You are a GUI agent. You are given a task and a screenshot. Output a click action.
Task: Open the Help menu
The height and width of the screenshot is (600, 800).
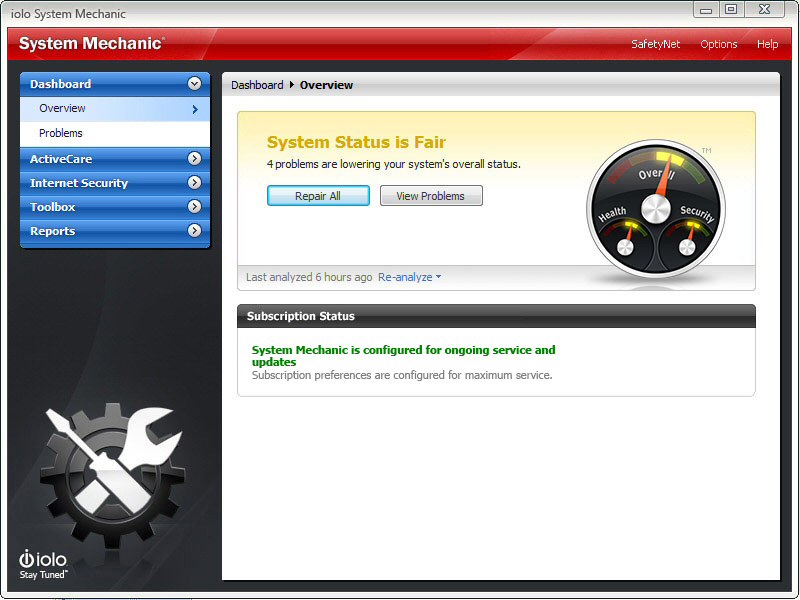(767, 44)
